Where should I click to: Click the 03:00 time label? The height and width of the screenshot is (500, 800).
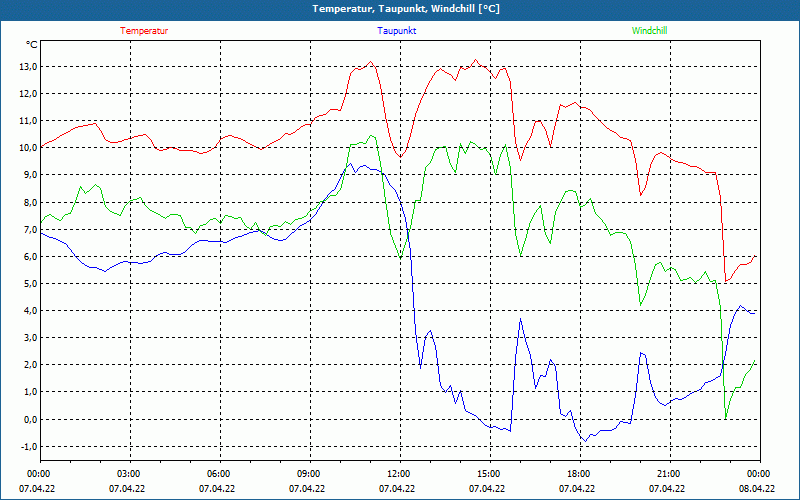[127, 474]
